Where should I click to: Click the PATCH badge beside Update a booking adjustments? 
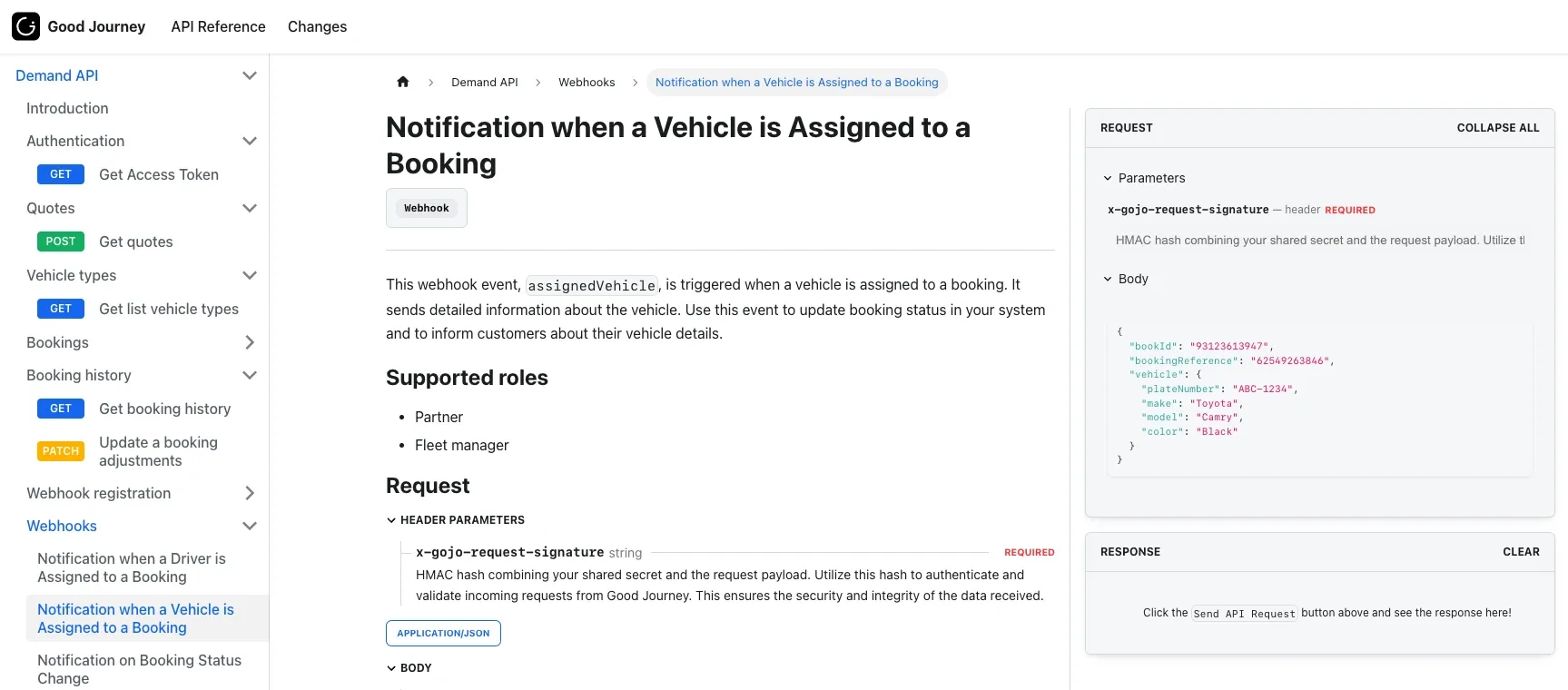[x=61, y=451]
